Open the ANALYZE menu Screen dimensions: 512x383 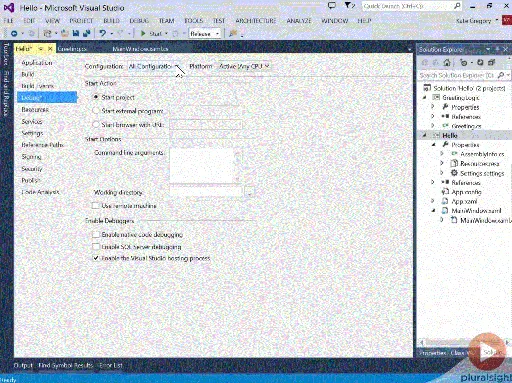(299, 21)
